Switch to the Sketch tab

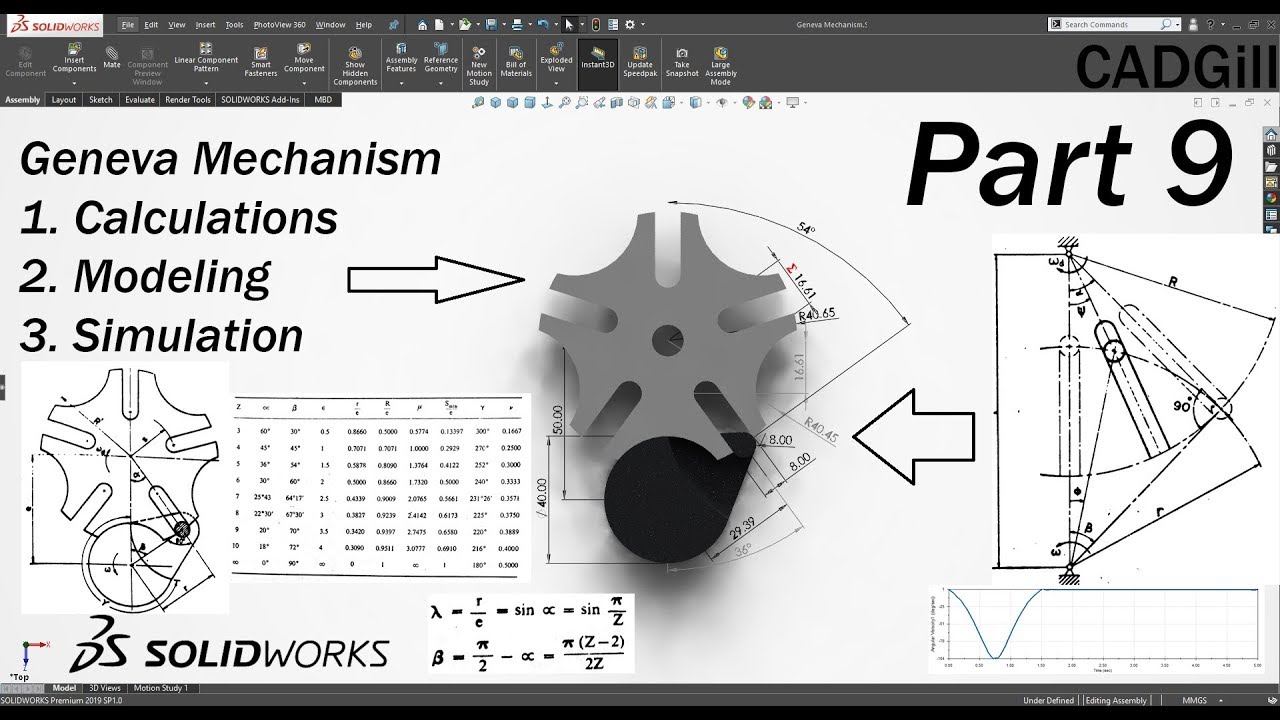(x=101, y=100)
